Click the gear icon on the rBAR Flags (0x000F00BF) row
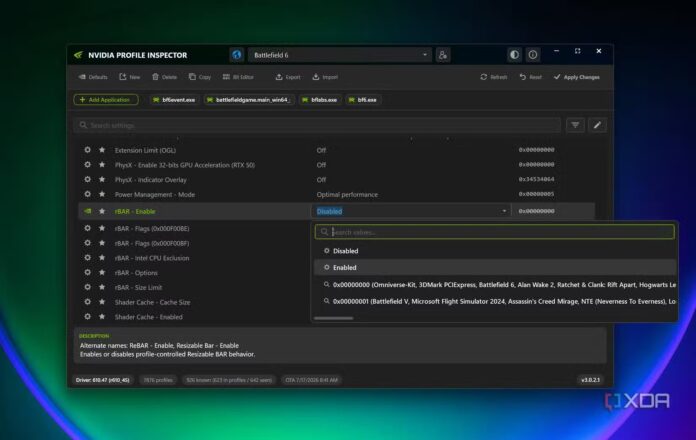Viewport: 696px width, 440px height. point(87,243)
